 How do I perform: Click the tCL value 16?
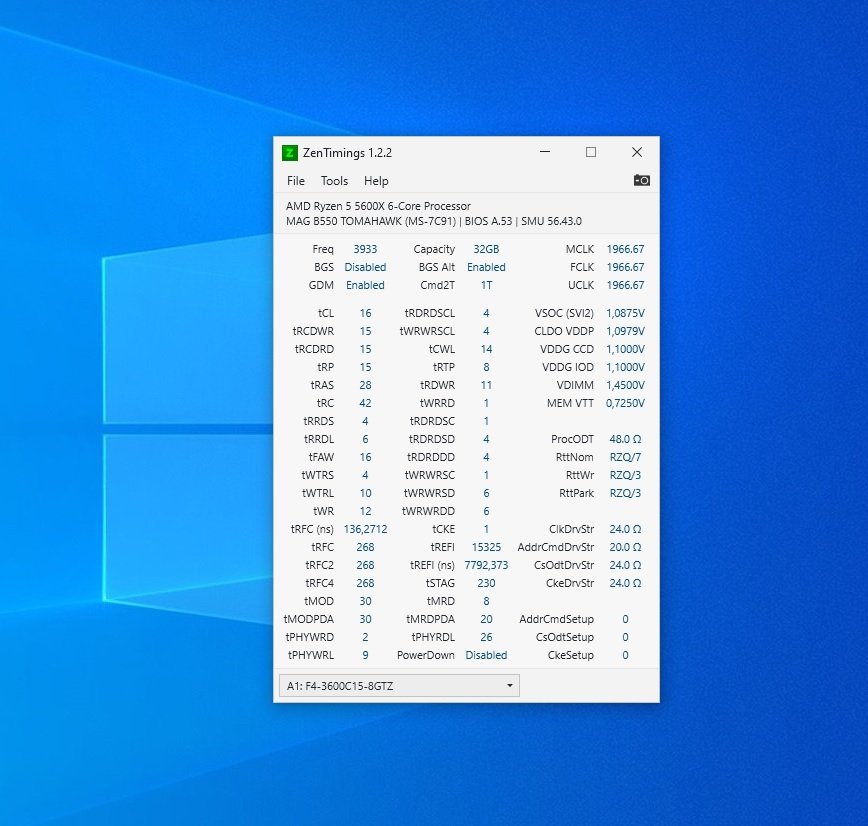coord(365,313)
